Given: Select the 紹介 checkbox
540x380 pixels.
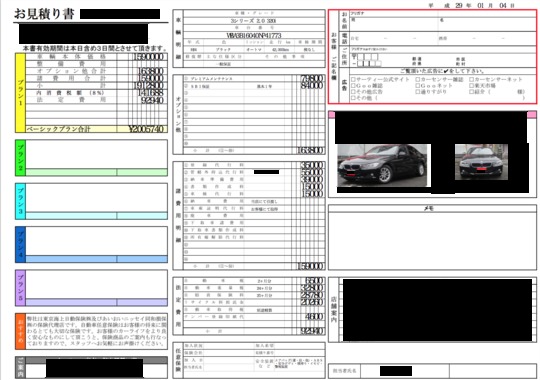Looking at the screenshot, I should click(471, 92).
